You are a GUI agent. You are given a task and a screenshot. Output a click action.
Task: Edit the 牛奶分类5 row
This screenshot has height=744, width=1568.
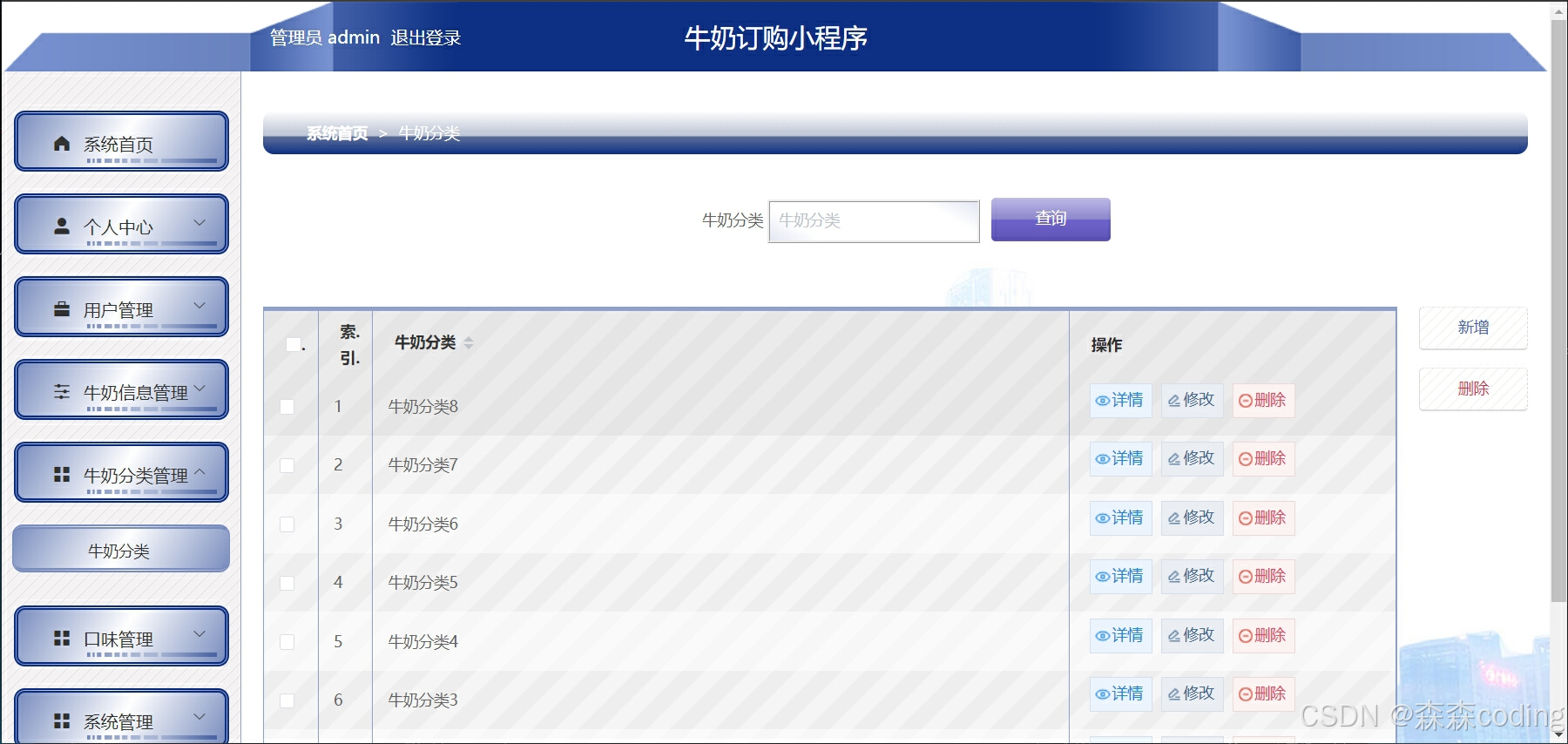click(1192, 576)
